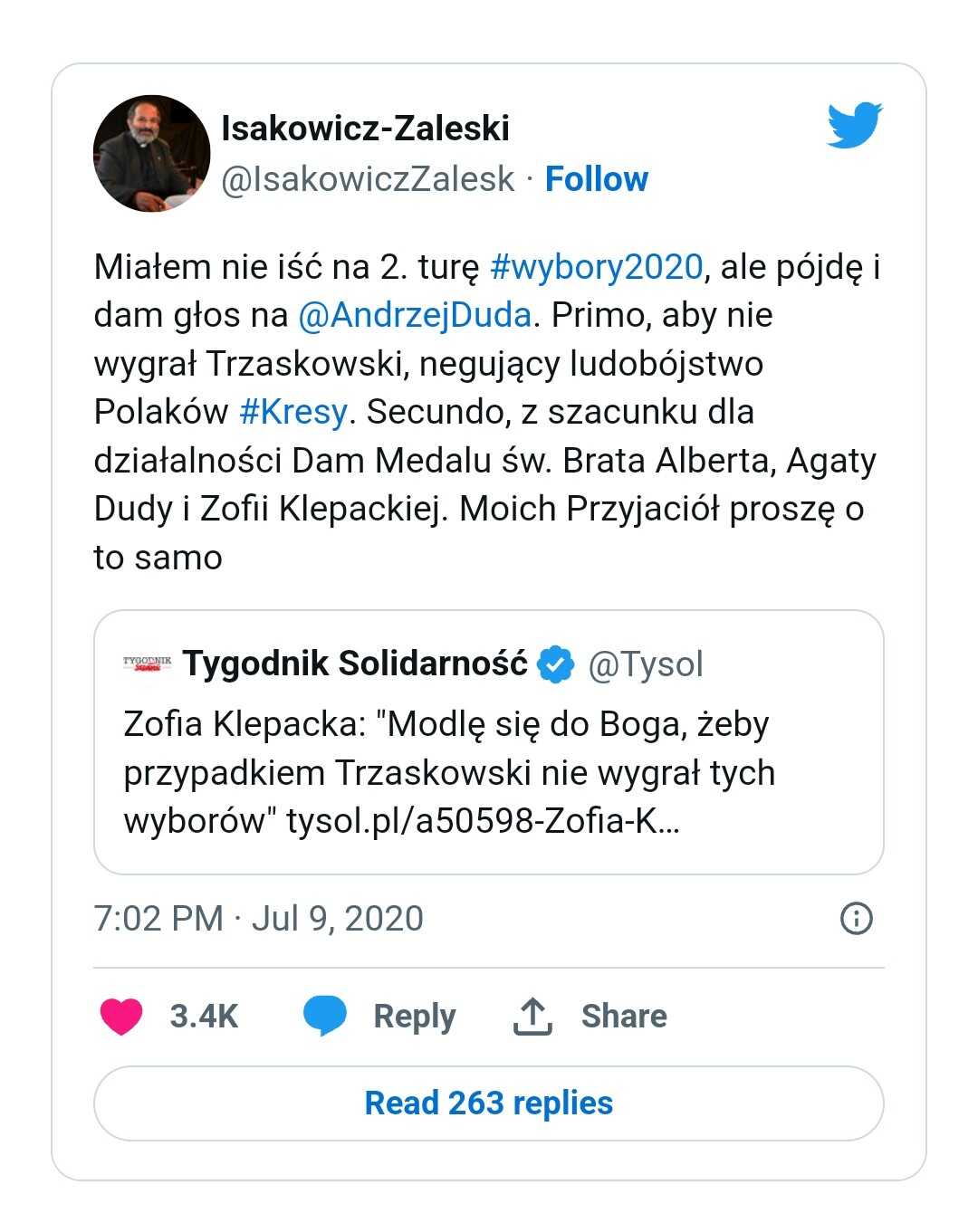Click Tygodnik Solidarność verified badge
978x1232 pixels.
(556, 664)
